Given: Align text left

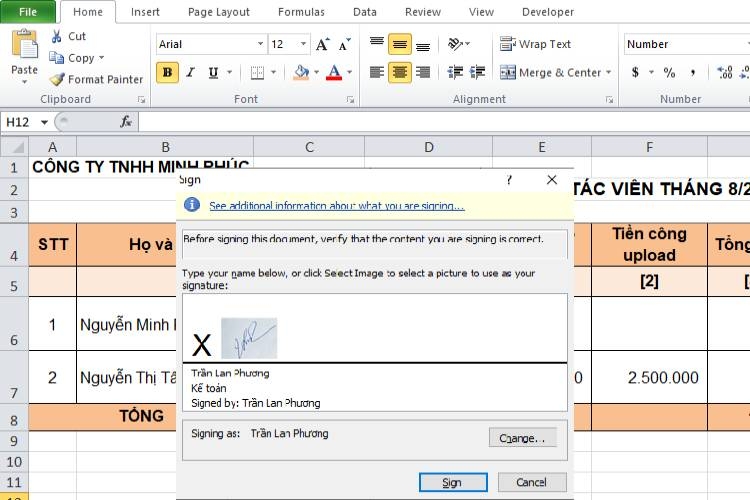Looking at the screenshot, I should click(376, 73).
